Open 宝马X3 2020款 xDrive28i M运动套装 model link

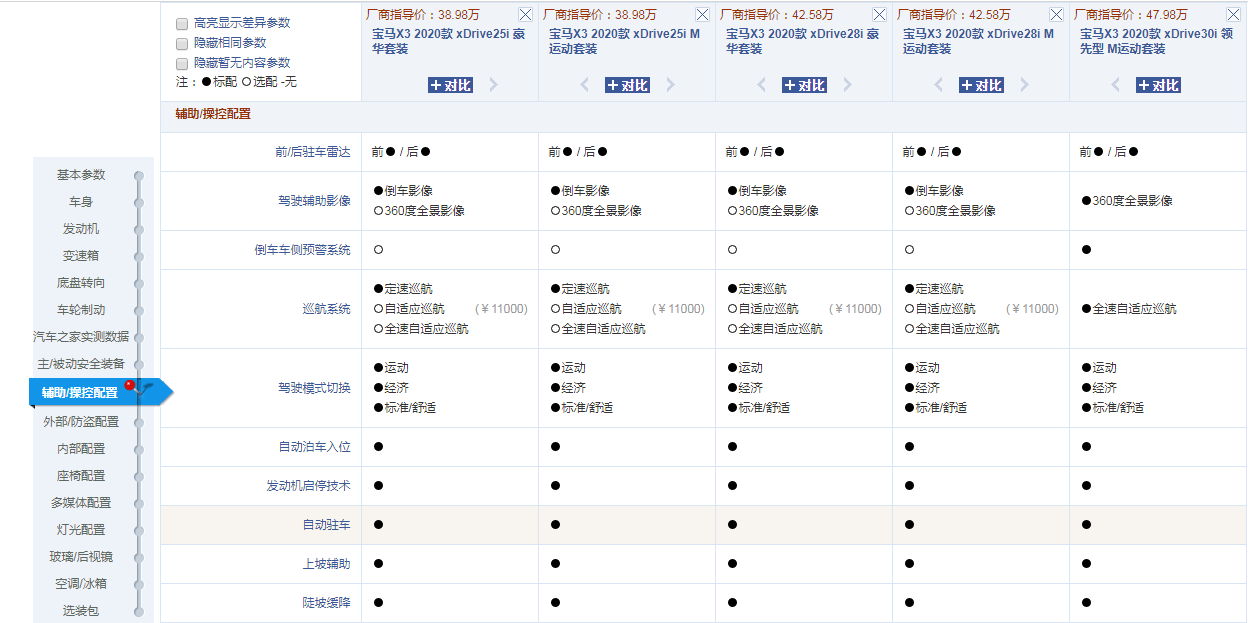(979, 41)
